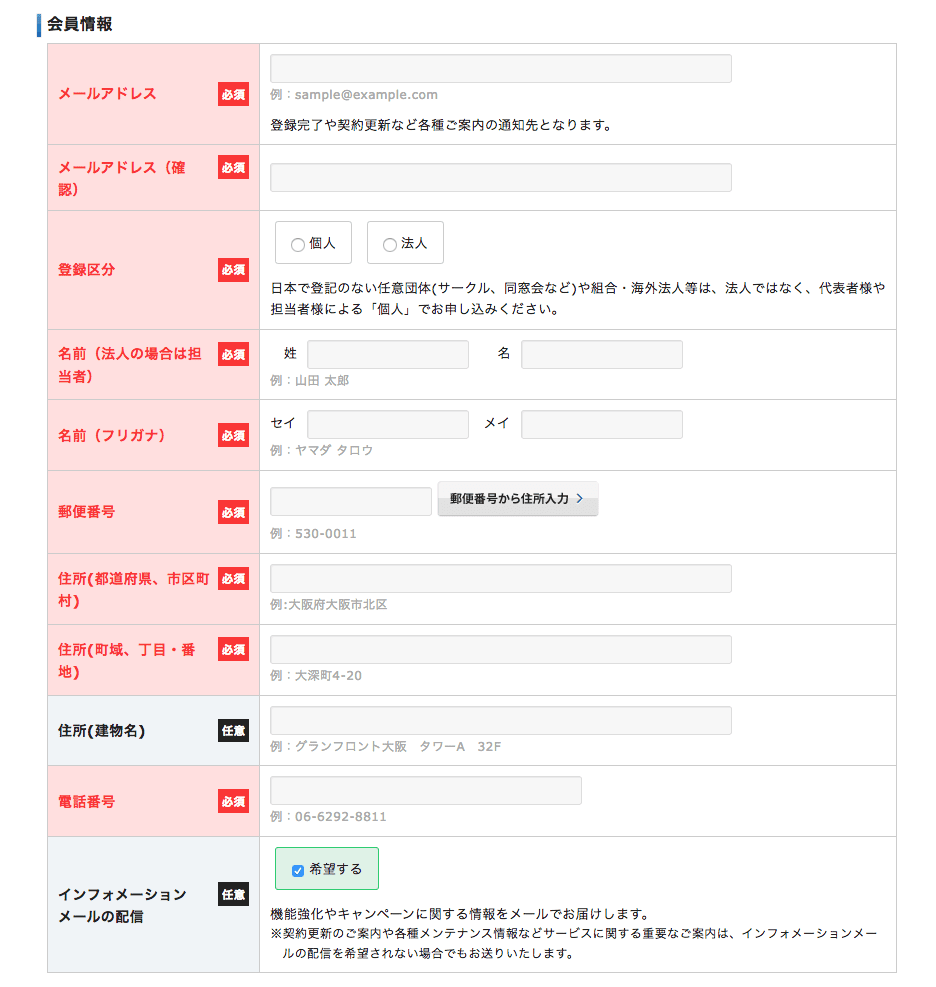Focus the 住所(町域、丁目・番地) input field

500,650
